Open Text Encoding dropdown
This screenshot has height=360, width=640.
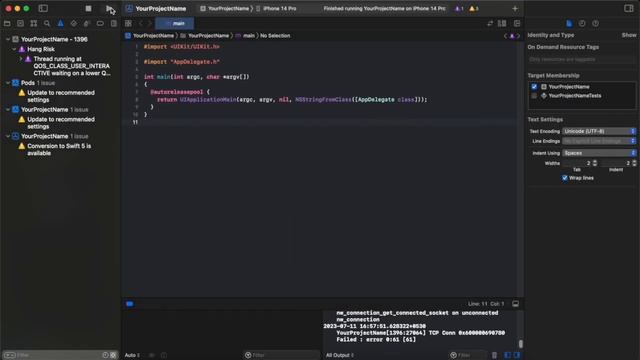(599, 131)
